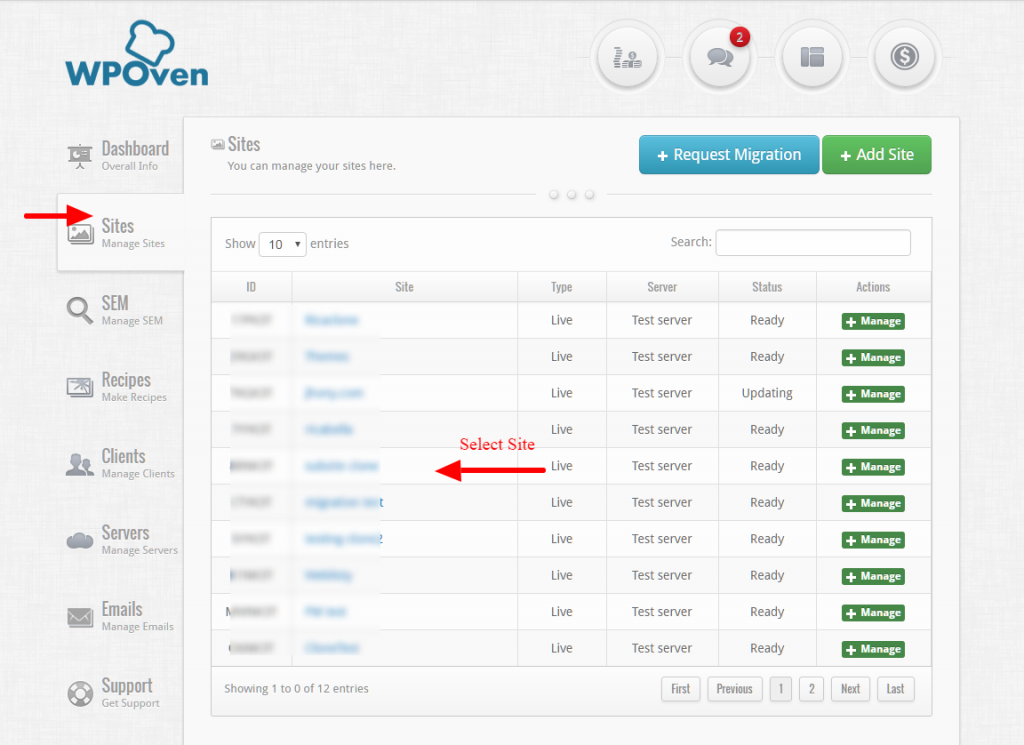Click 'Showing 1 to 0 of 12 entries' text

pos(296,689)
